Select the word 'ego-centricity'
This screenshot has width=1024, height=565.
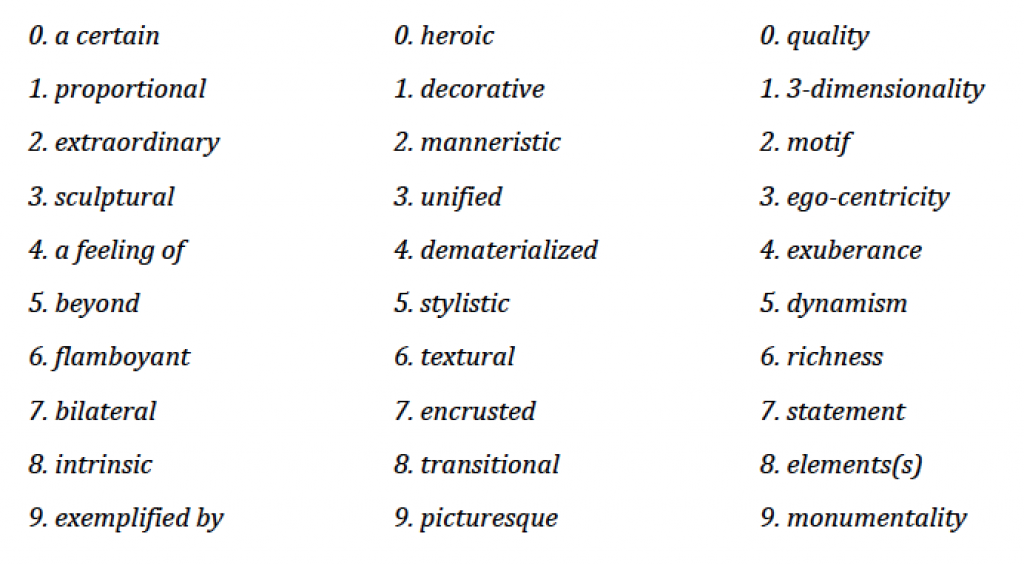[868, 197]
